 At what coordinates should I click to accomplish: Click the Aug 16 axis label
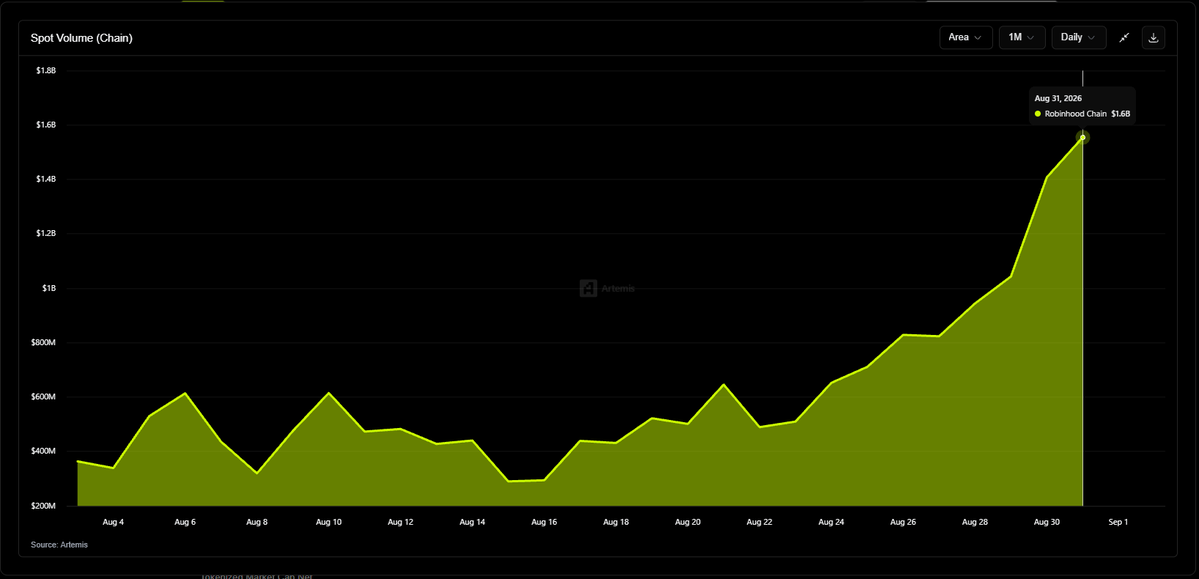[x=544, y=522]
